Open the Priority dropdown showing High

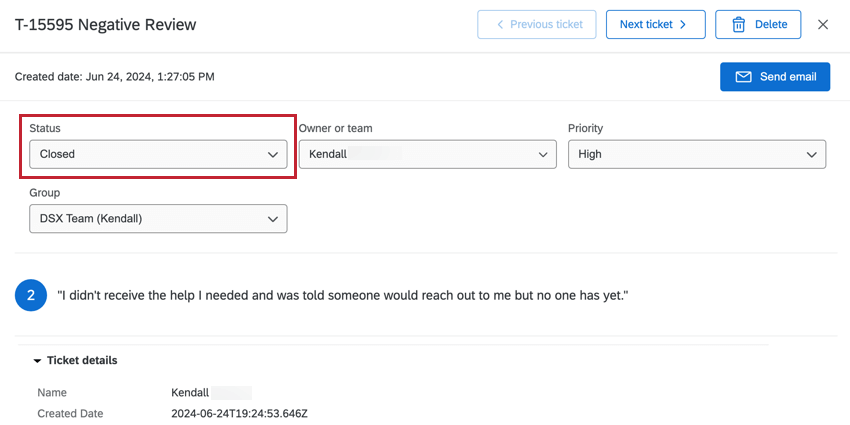pyautogui.click(x=697, y=155)
